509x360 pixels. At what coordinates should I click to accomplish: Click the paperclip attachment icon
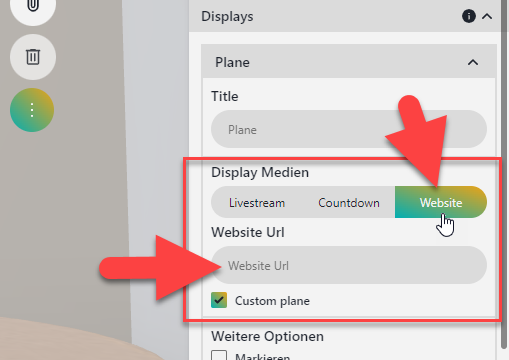(x=33, y=5)
